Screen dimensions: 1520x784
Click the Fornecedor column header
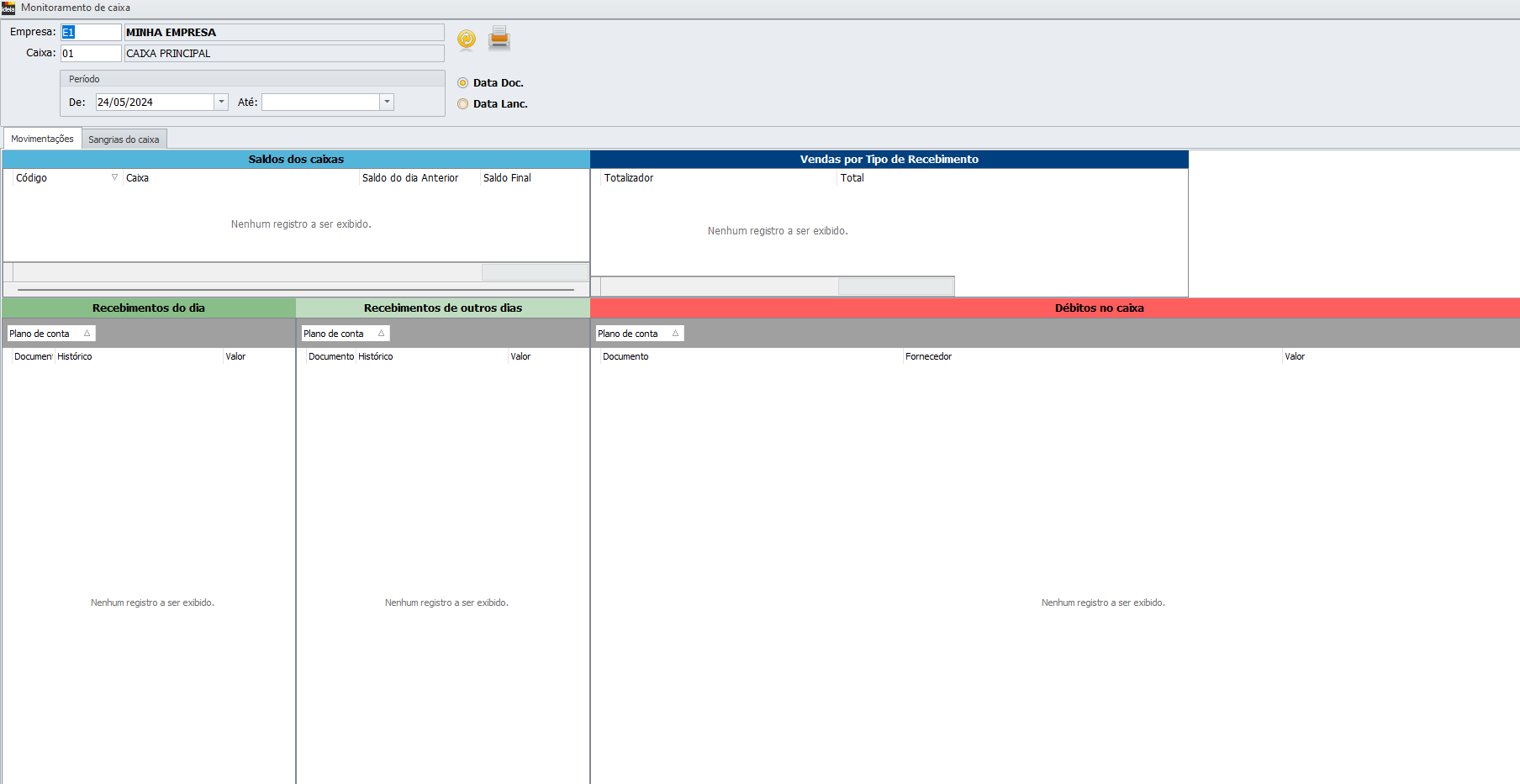coord(928,356)
